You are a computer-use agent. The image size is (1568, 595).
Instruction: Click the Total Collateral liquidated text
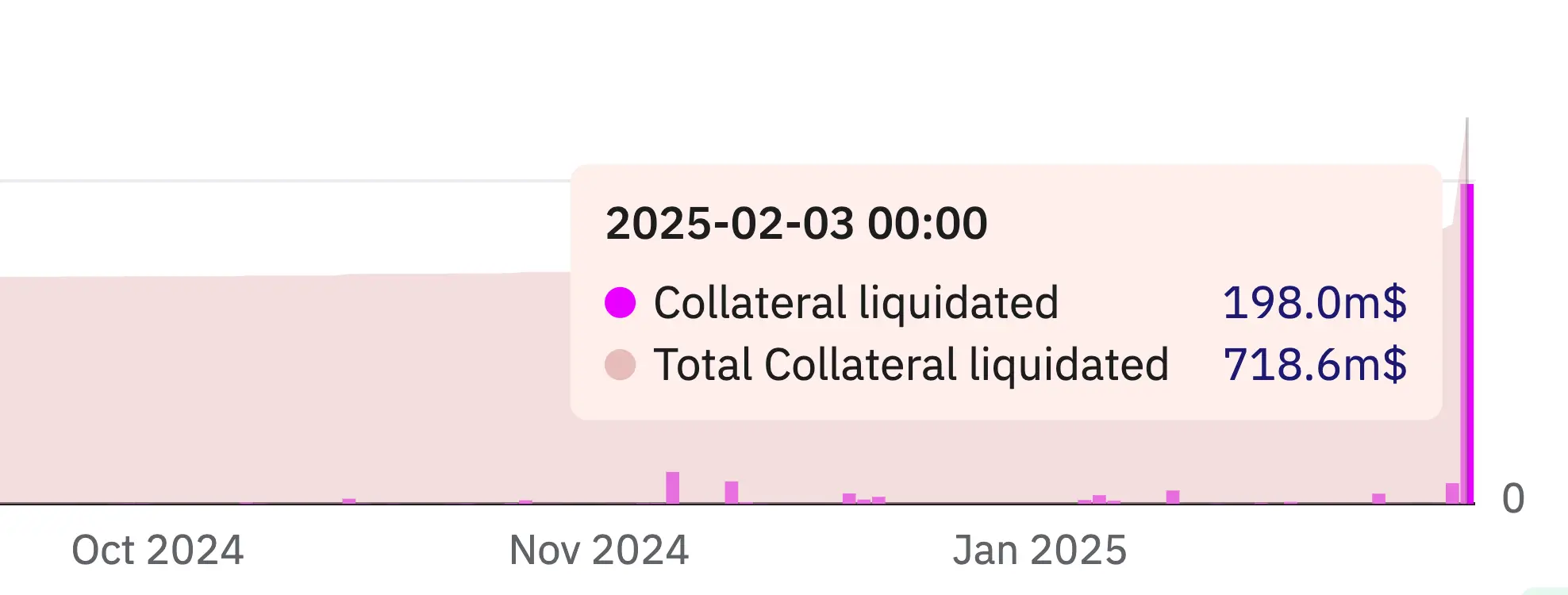pyautogui.click(x=910, y=365)
